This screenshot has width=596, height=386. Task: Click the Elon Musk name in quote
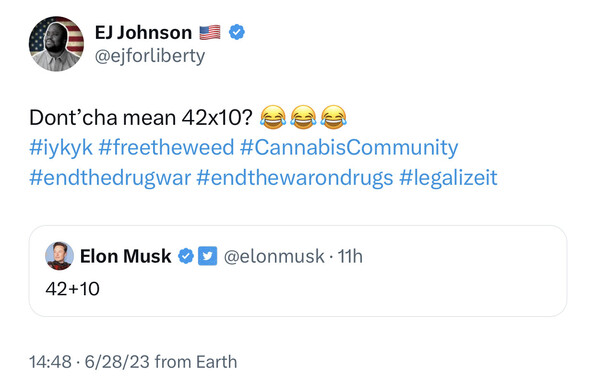click(125, 256)
